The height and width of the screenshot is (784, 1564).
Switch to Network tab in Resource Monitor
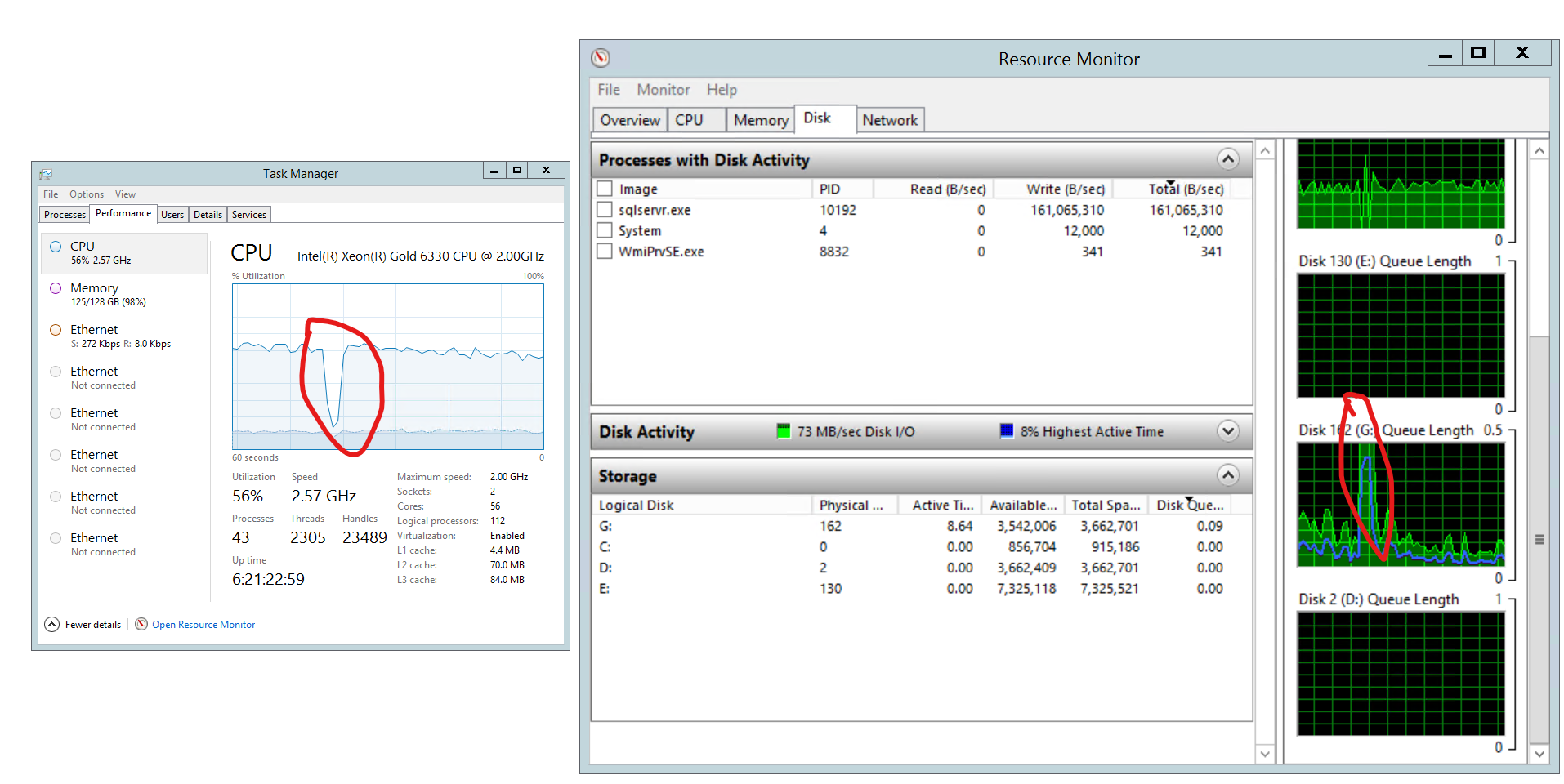click(890, 120)
